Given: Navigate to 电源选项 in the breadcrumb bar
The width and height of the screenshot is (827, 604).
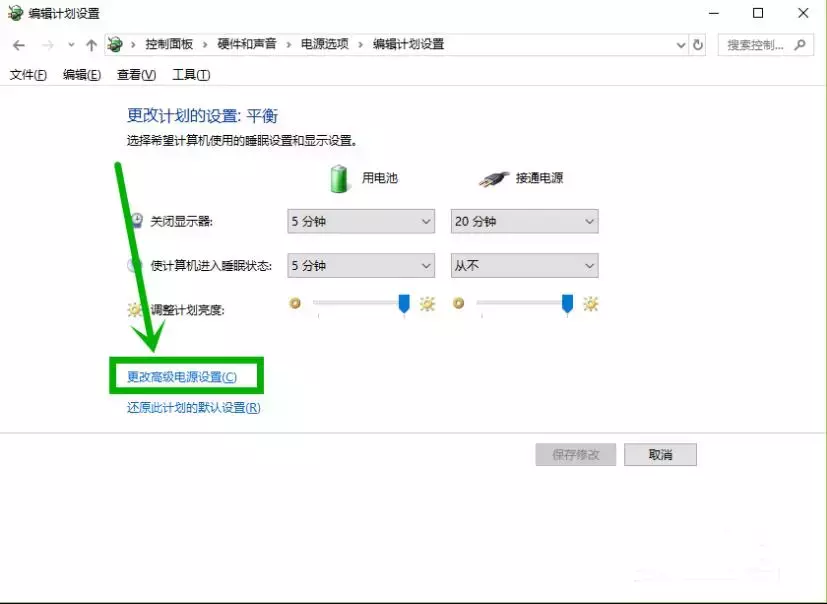Looking at the screenshot, I should pyautogui.click(x=324, y=44).
